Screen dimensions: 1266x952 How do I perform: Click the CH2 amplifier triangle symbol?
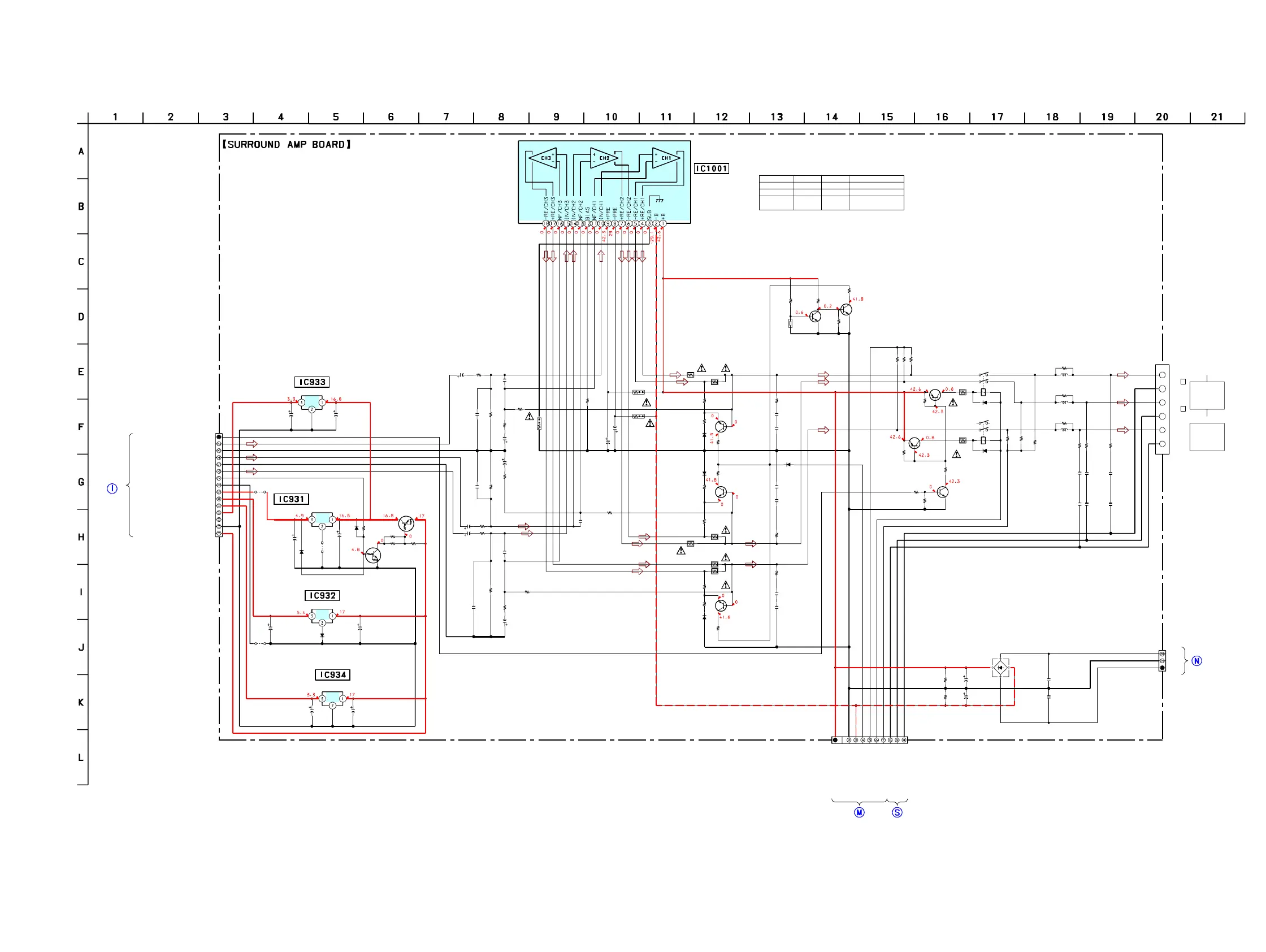pos(603,157)
